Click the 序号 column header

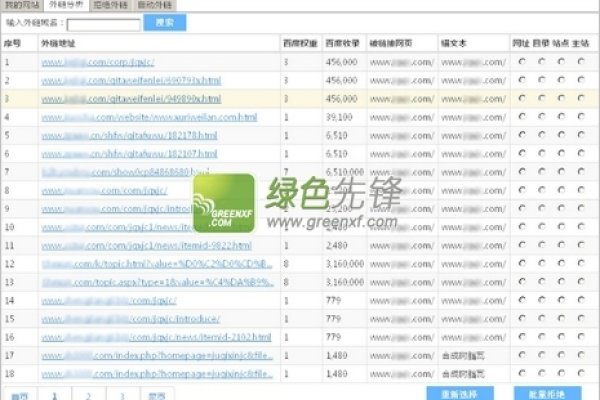(x=12, y=44)
